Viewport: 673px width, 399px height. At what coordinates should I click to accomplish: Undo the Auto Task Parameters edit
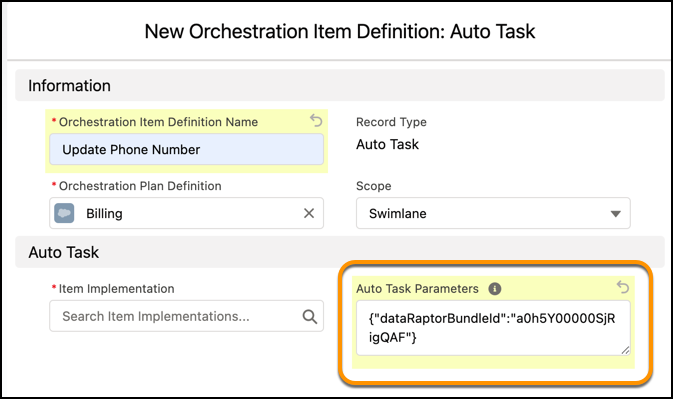point(623,287)
